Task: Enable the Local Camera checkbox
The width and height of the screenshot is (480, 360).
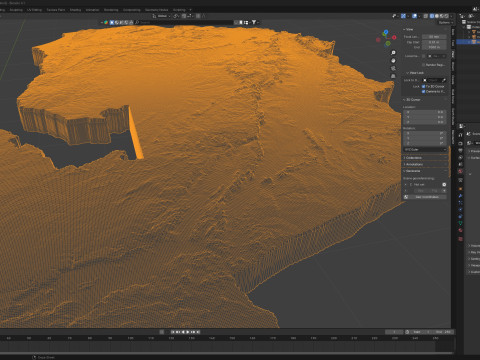Action: coord(424,56)
